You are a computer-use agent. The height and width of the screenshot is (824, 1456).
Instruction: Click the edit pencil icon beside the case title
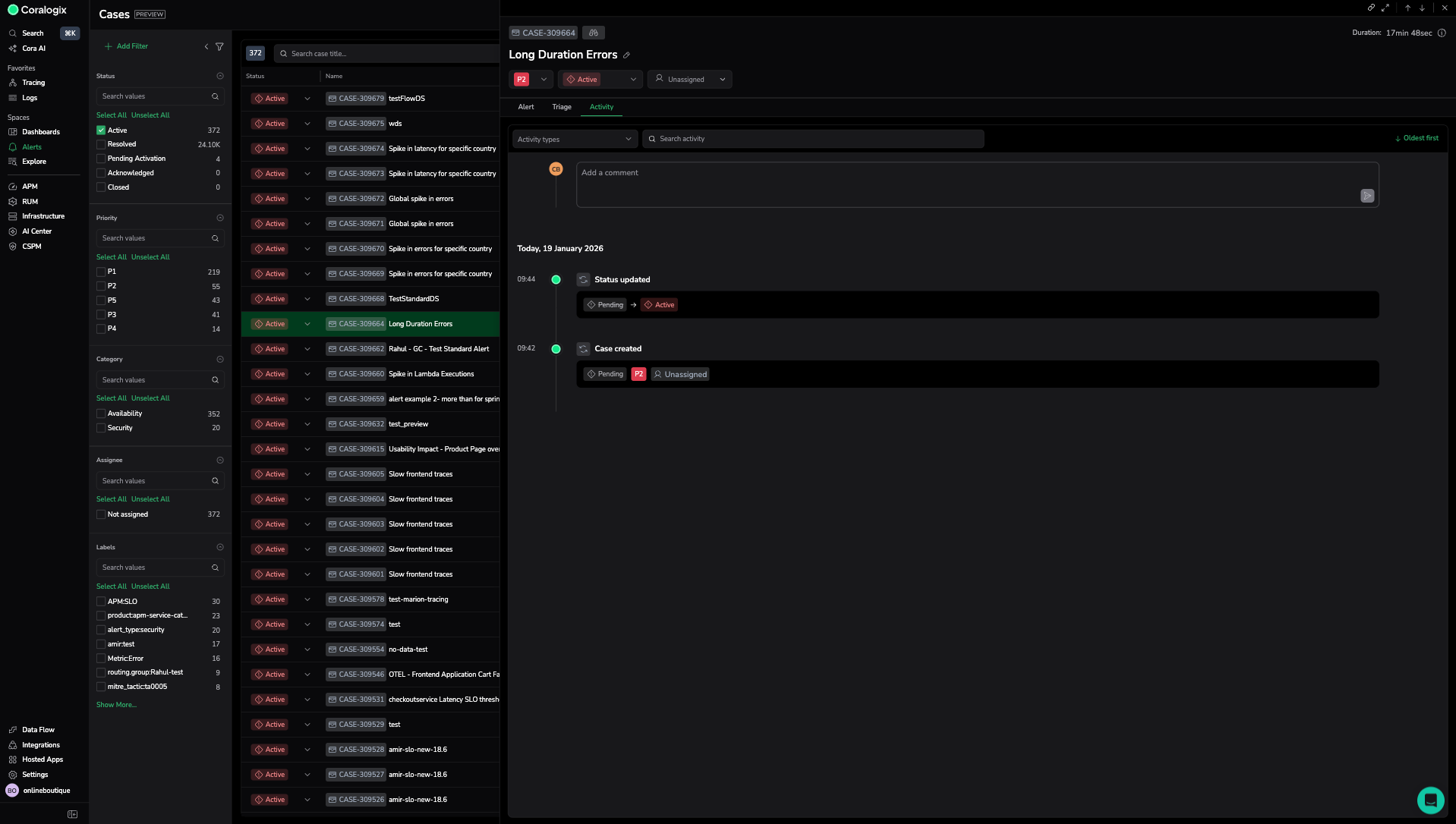(x=626, y=55)
